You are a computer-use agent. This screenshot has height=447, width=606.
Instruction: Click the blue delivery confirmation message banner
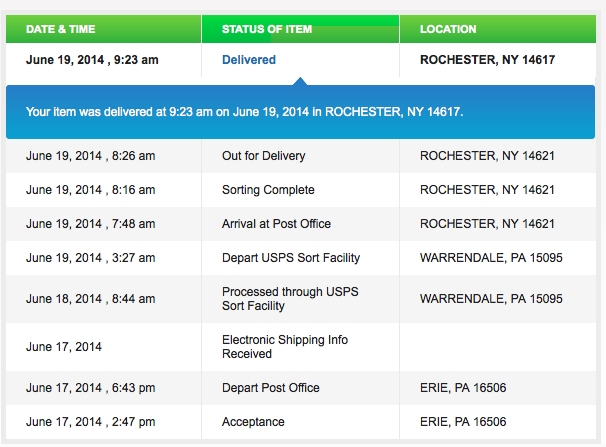300,111
